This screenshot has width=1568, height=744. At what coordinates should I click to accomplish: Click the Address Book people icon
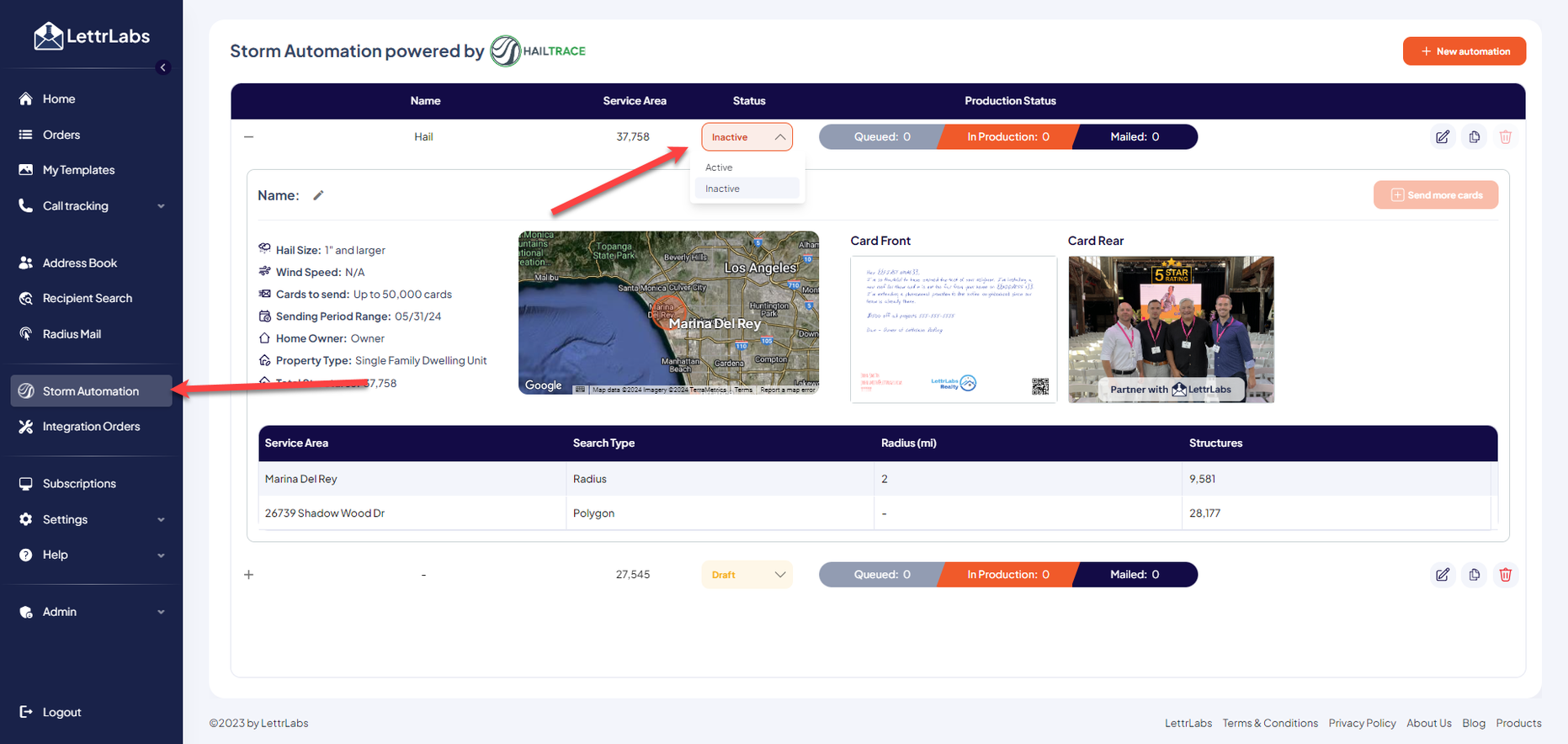pos(26,263)
